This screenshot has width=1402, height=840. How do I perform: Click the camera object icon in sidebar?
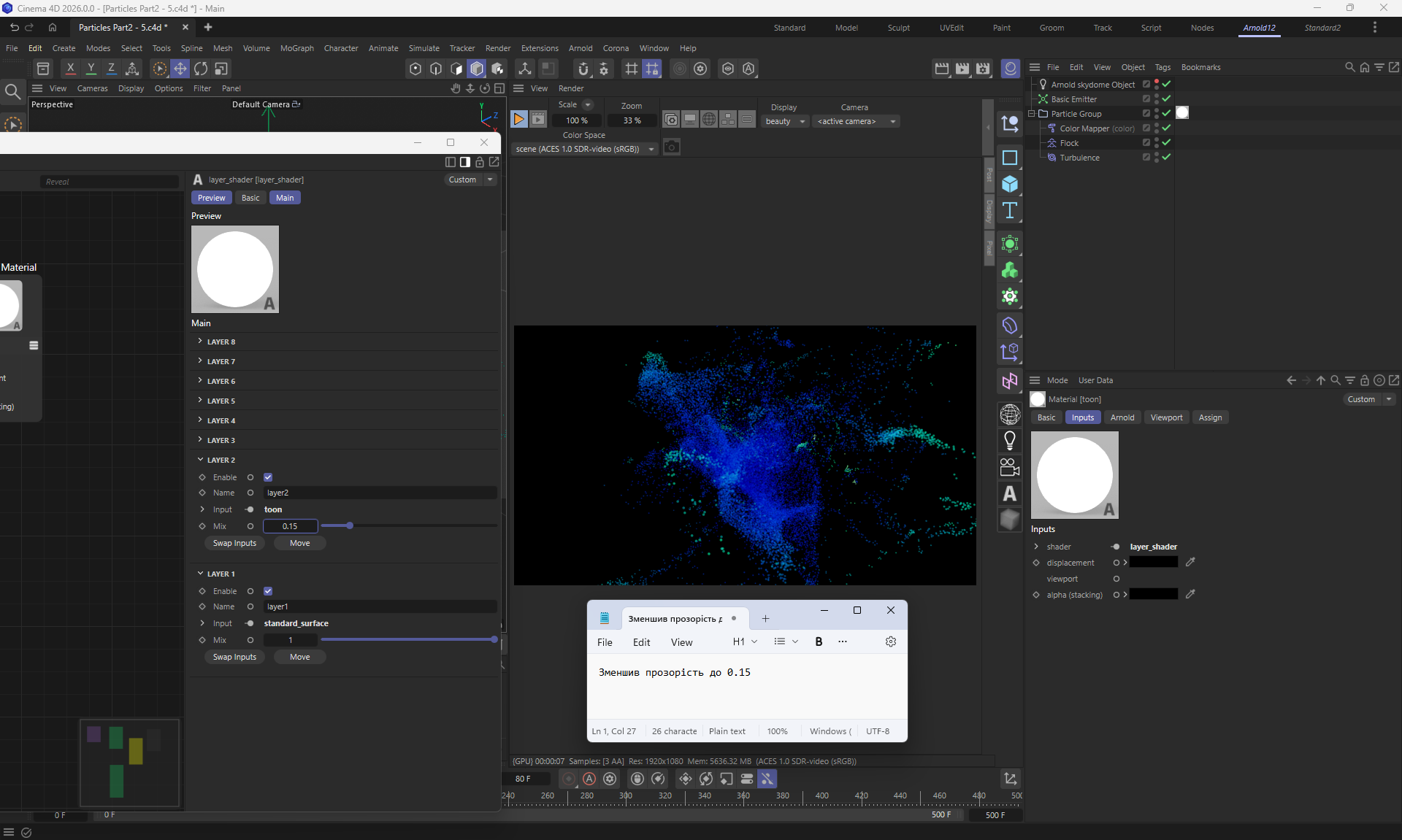[1010, 467]
